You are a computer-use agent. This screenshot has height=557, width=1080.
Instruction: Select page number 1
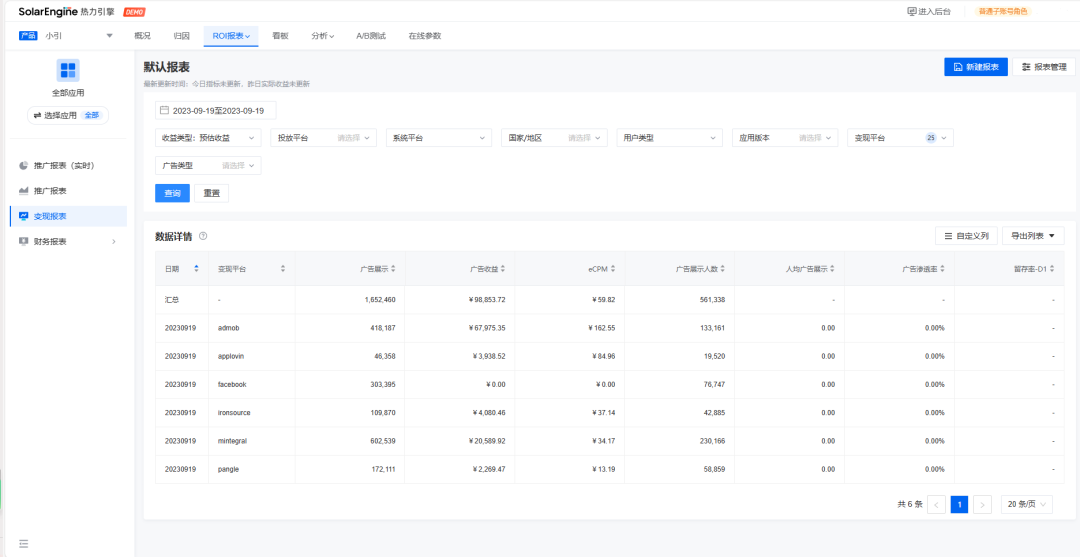click(x=959, y=504)
